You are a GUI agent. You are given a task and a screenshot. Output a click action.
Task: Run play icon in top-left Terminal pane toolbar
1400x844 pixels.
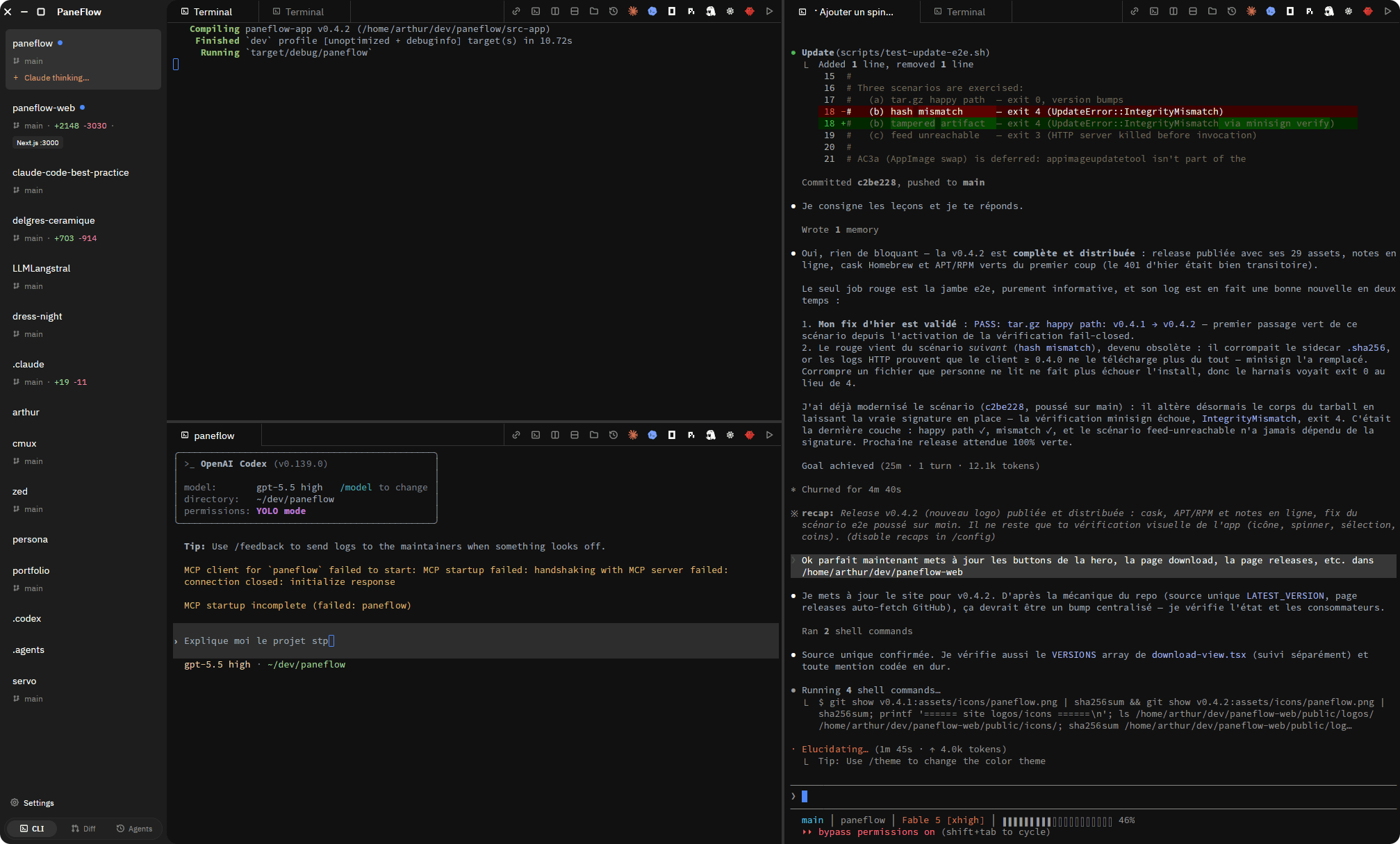(769, 12)
